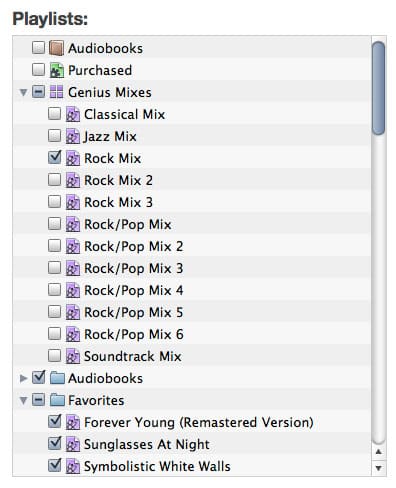Viewport: 396px width, 488px height.
Task: Check the Rock/Pop Mix 2 checkbox
Action: pyautogui.click(x=54, y=245)
